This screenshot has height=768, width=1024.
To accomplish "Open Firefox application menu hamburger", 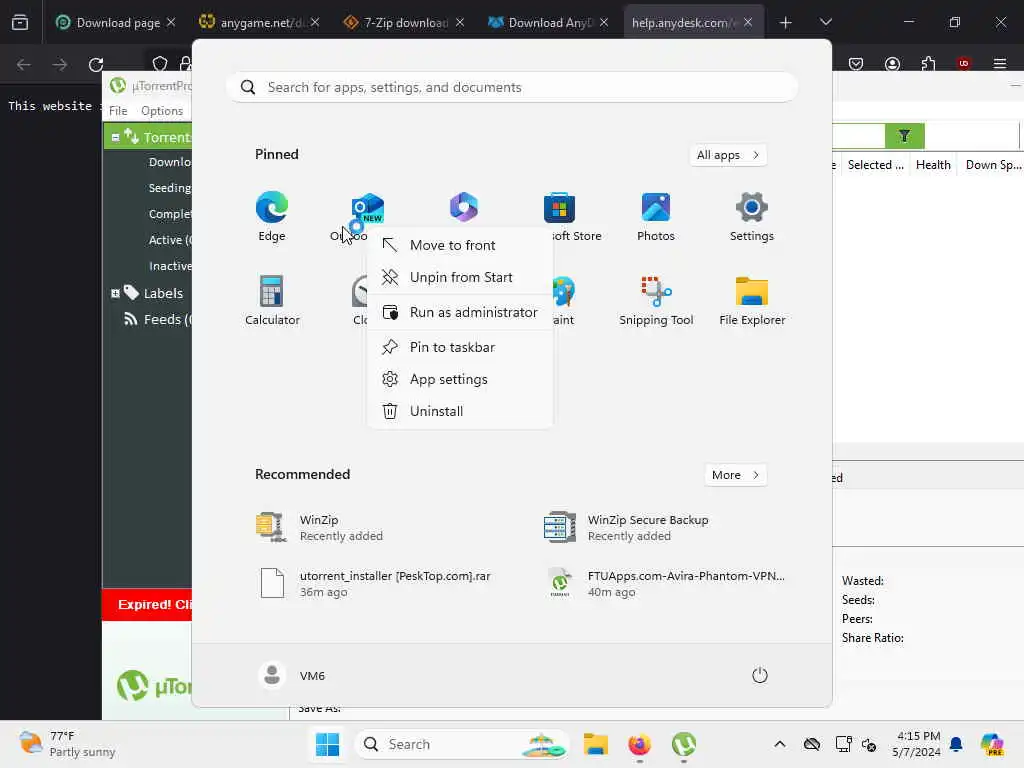I will pos(1000,63).
